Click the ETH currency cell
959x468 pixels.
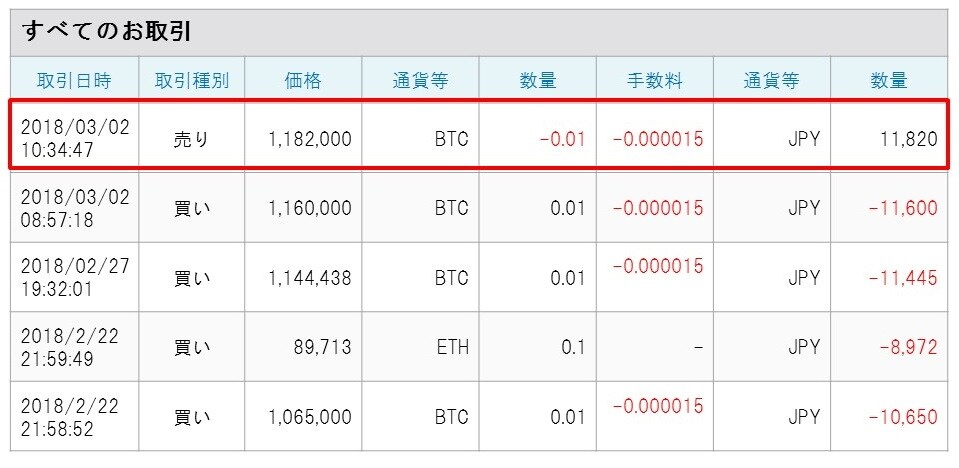[x=450, y=348]
